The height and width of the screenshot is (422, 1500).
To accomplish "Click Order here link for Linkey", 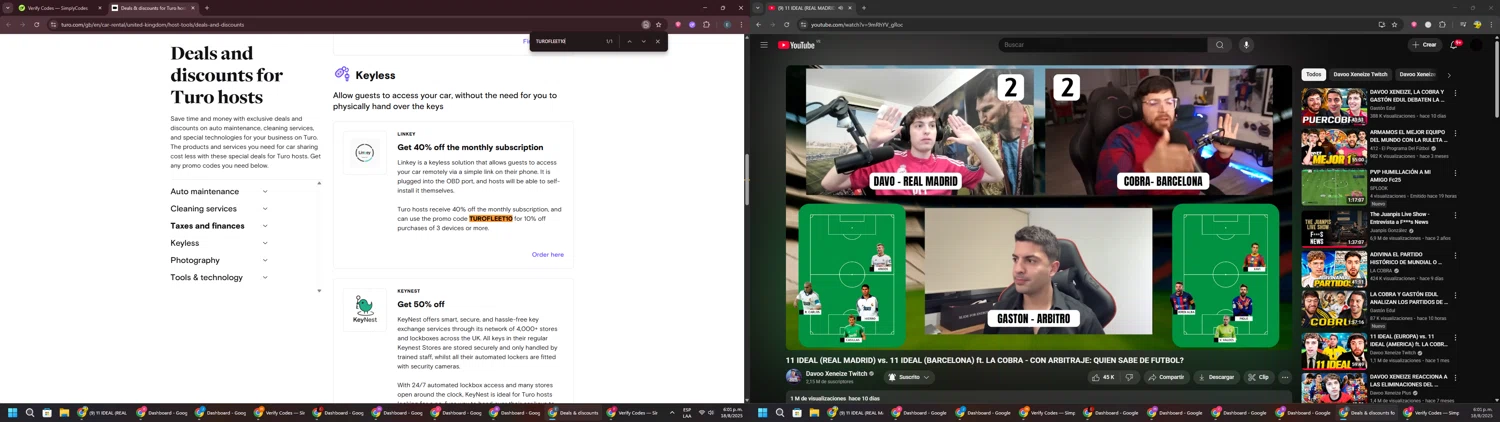I will (548, 255).
